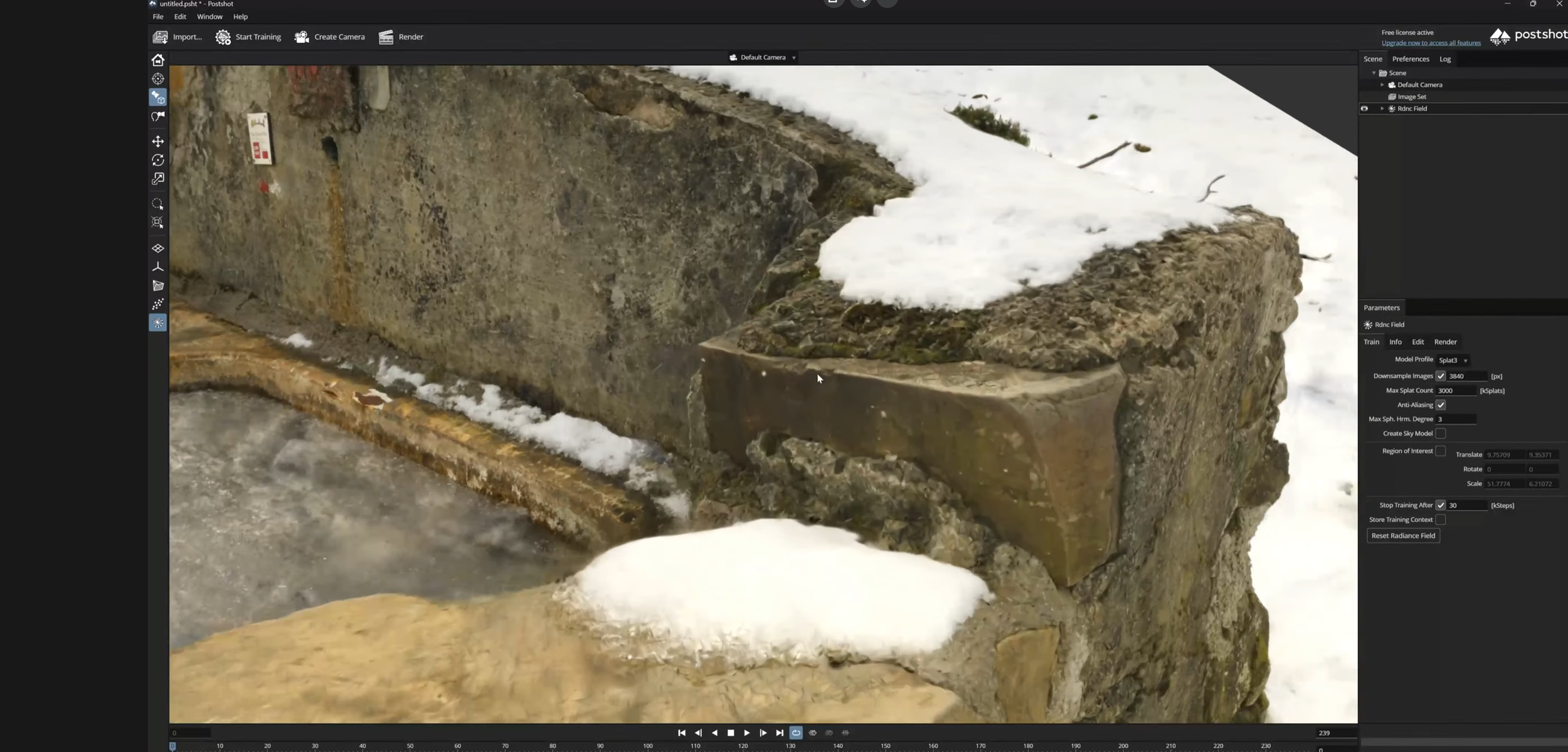
Task: Toggle the axes display icon
Action: [157, 267]
